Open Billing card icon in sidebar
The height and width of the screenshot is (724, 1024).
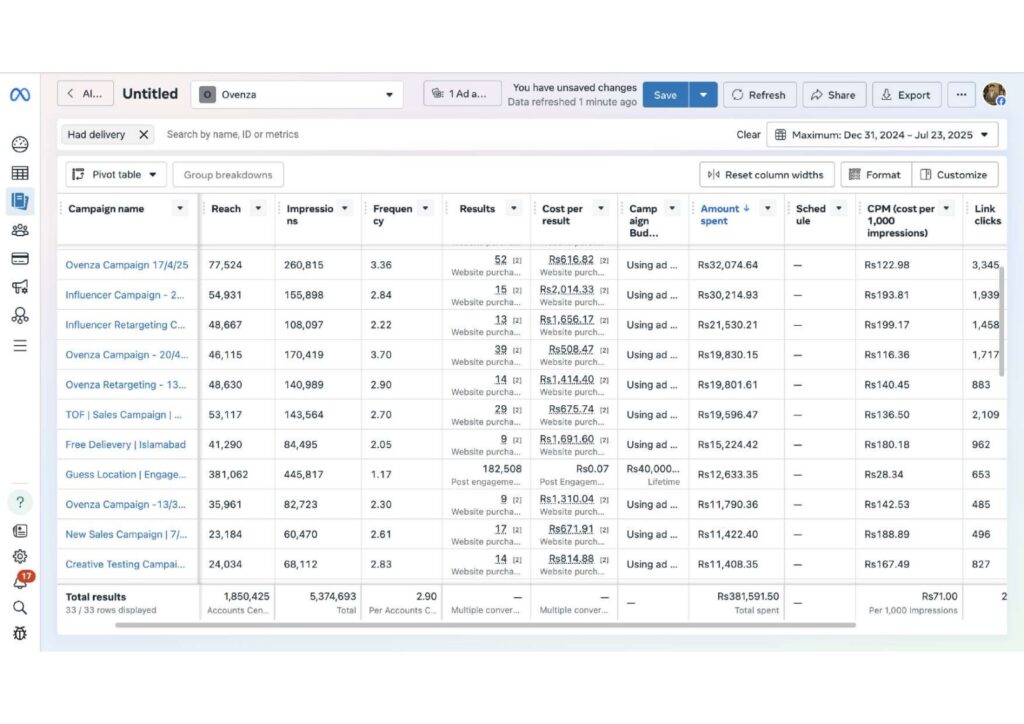coord(20,259)
